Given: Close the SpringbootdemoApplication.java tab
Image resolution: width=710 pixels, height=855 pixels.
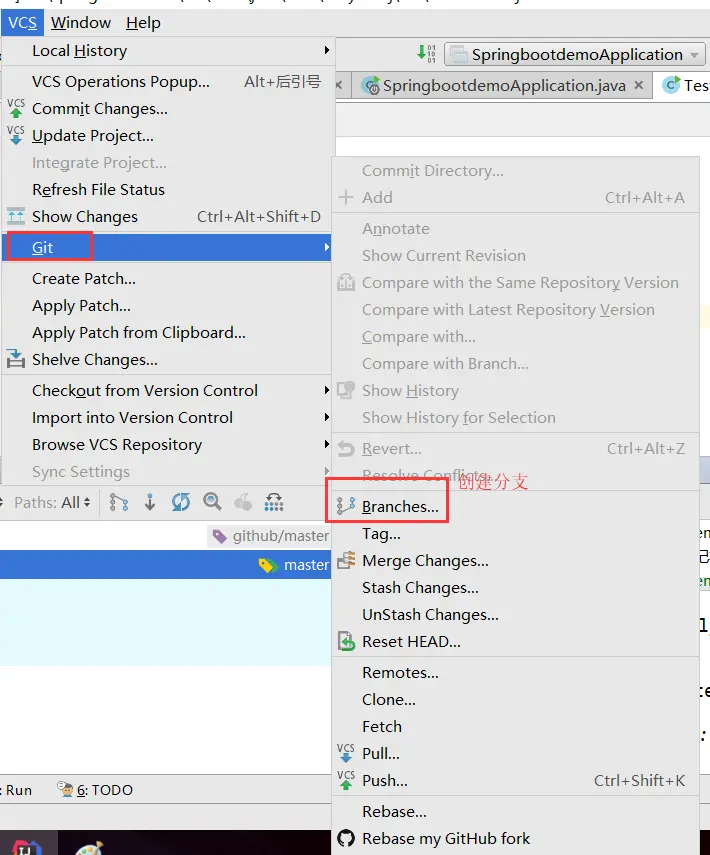Looking at the screenshot, I should tap(639, 86).
